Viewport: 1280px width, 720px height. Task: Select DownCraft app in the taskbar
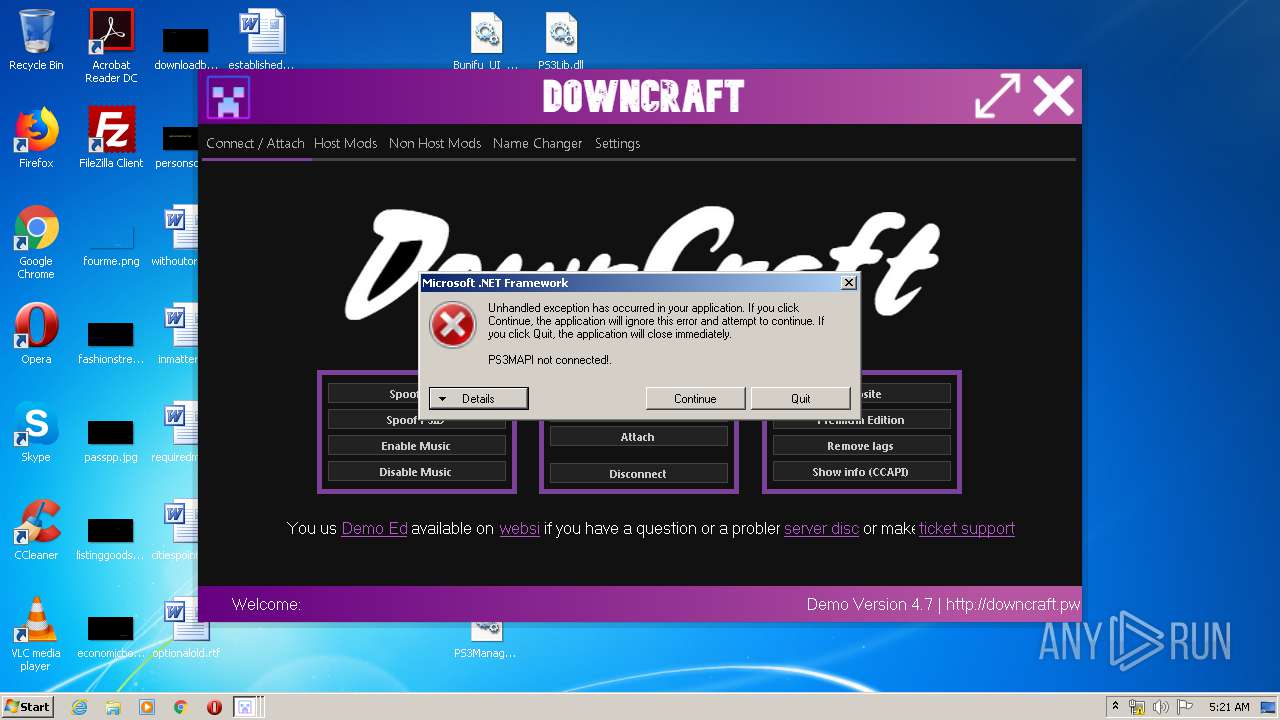[x=246, y=707]
